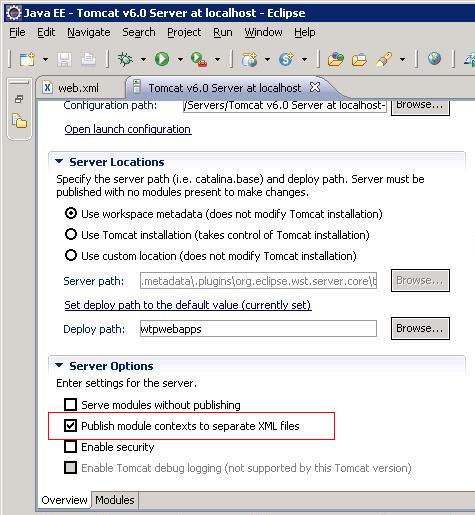This screenshot has height=515, width=475.
Task: Click the Eclipse gear title bar icon
Action: pyautogui.click(x=14, y=13)
